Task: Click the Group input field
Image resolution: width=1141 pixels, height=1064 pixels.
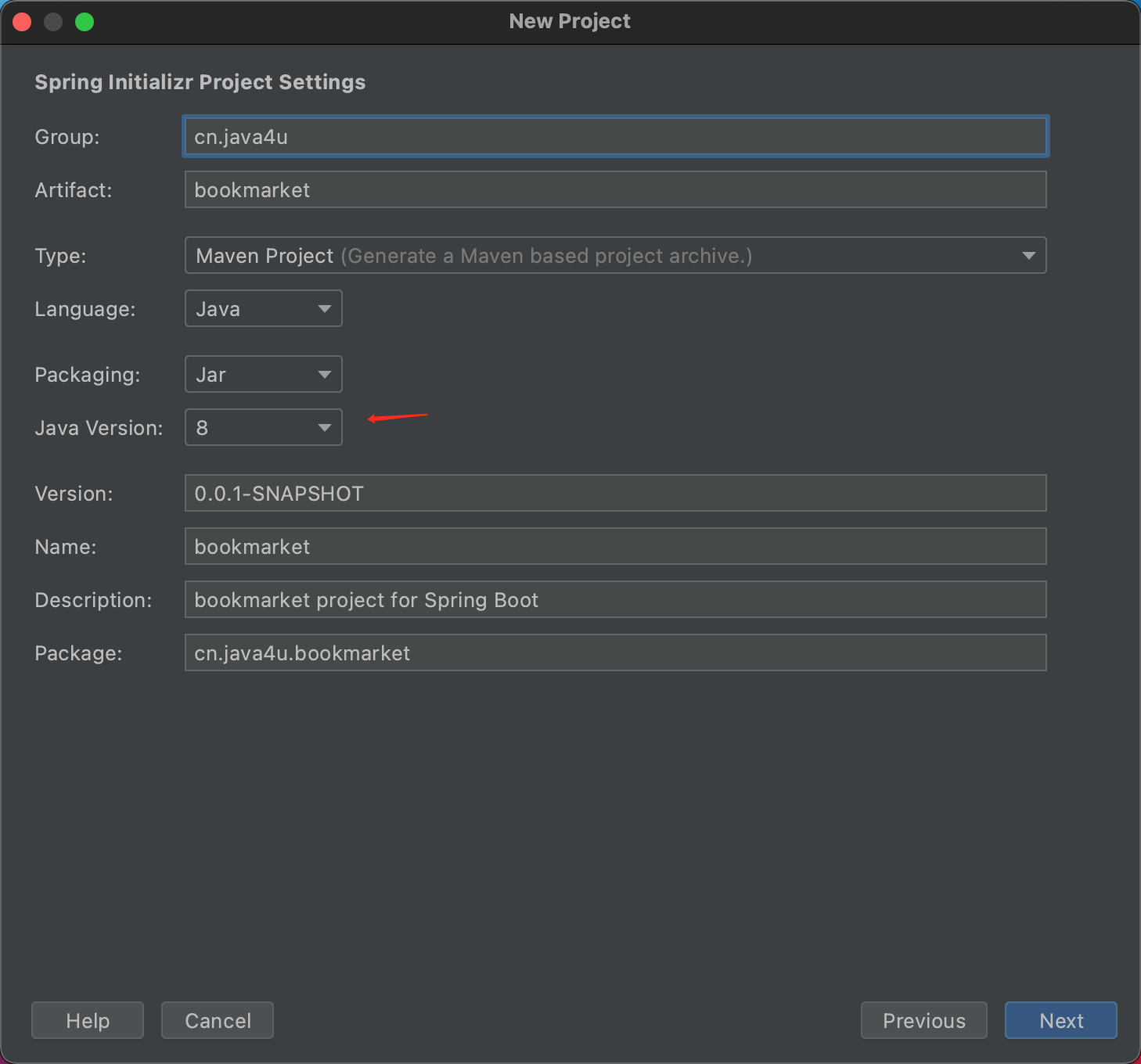Action: pos(615,137)
